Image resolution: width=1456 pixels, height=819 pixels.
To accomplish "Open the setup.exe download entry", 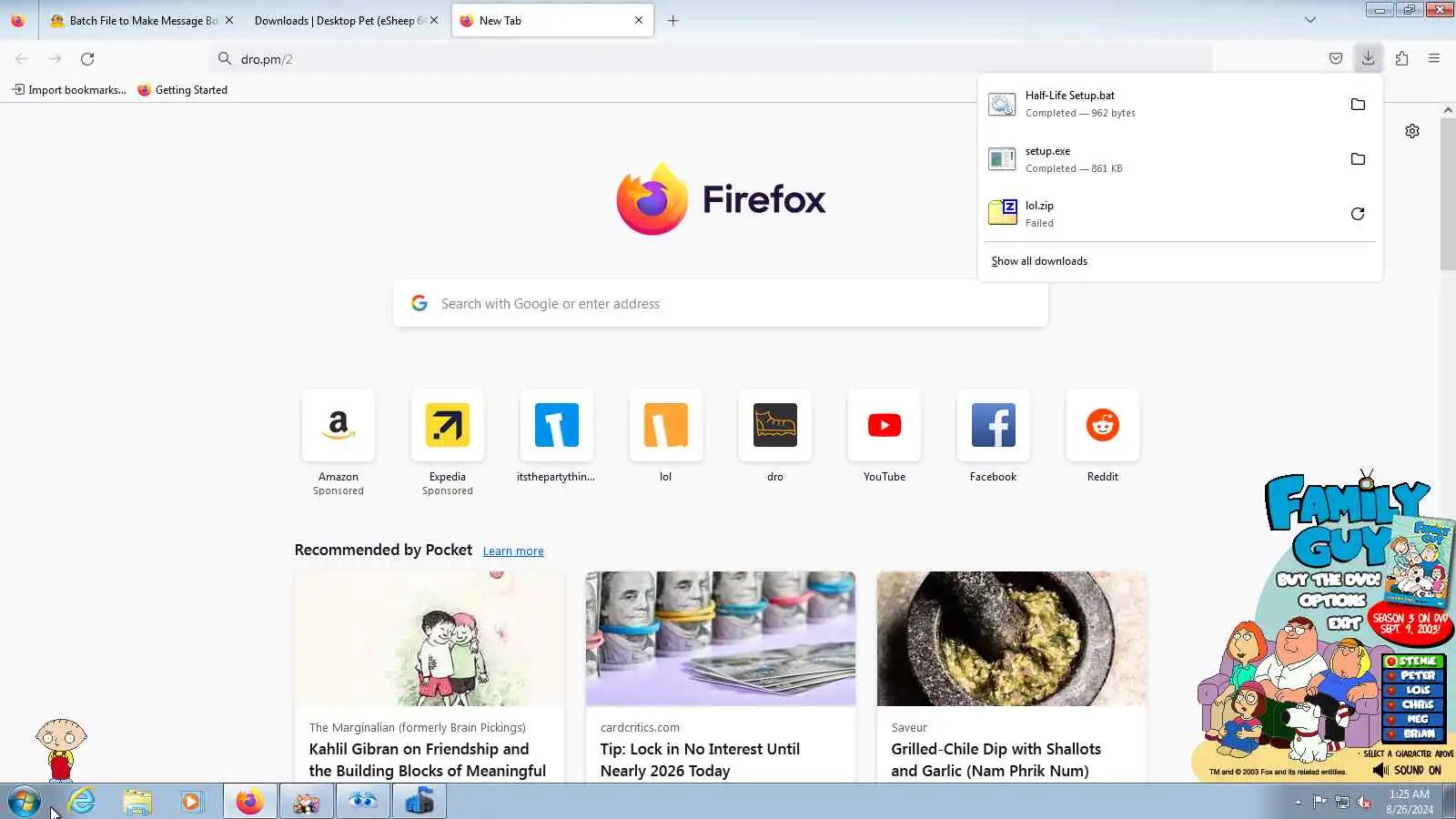I will click(x=1160, y=159).
